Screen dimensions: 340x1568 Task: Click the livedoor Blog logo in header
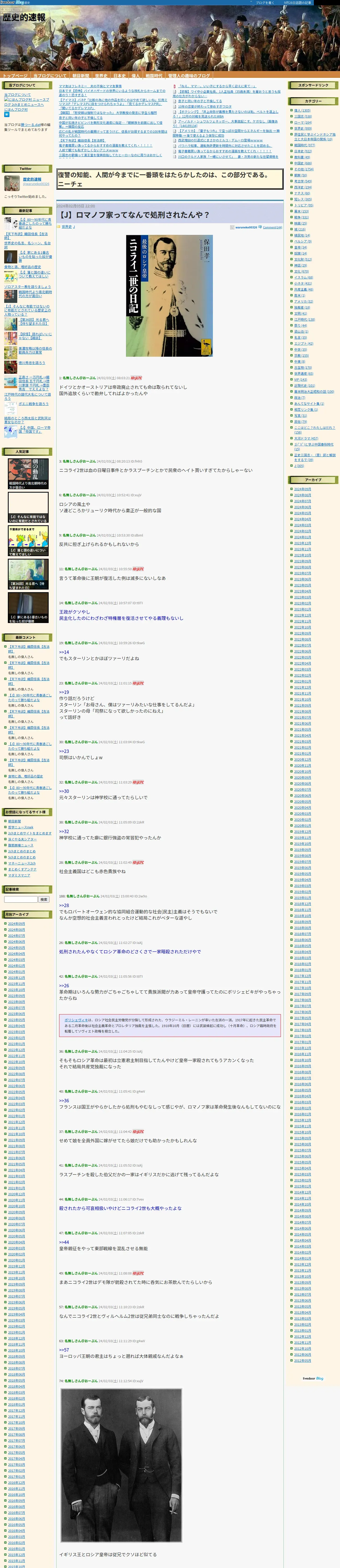(12, 2)
